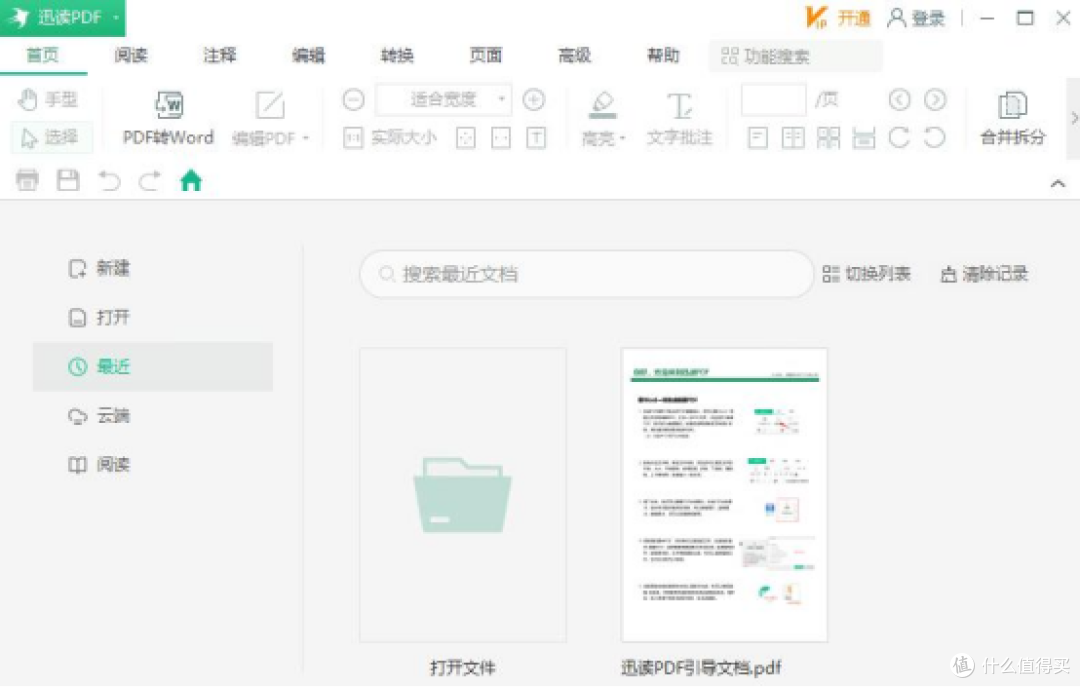The height and width of the screenshot is (688, 1080).
Task: Open the 页面 tab
Action: point(486,55)
